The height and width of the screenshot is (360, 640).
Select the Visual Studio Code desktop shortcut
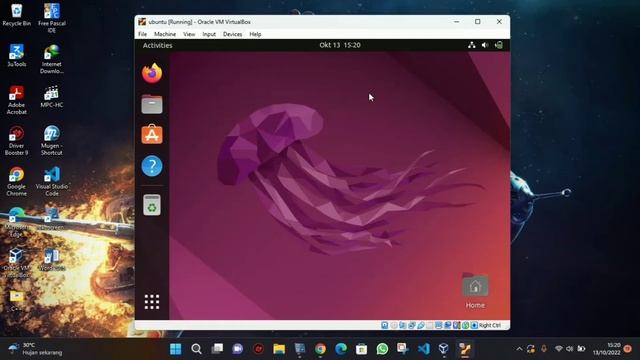52,182
